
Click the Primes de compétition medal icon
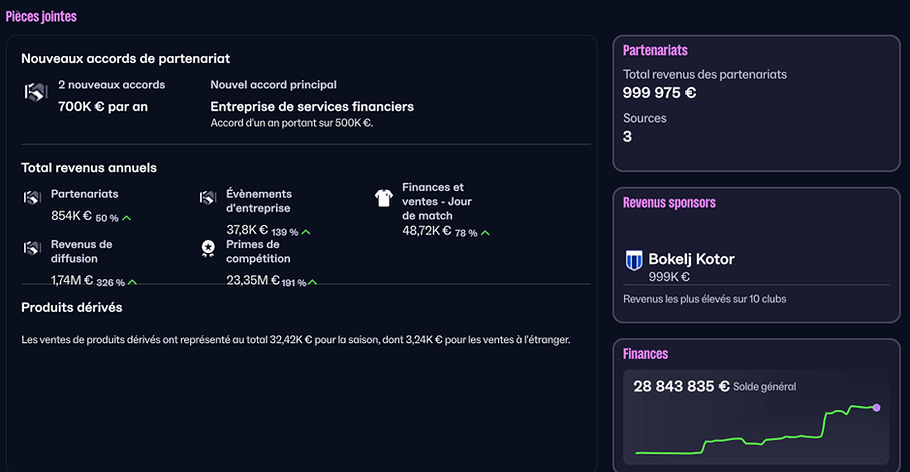(208, 247)
